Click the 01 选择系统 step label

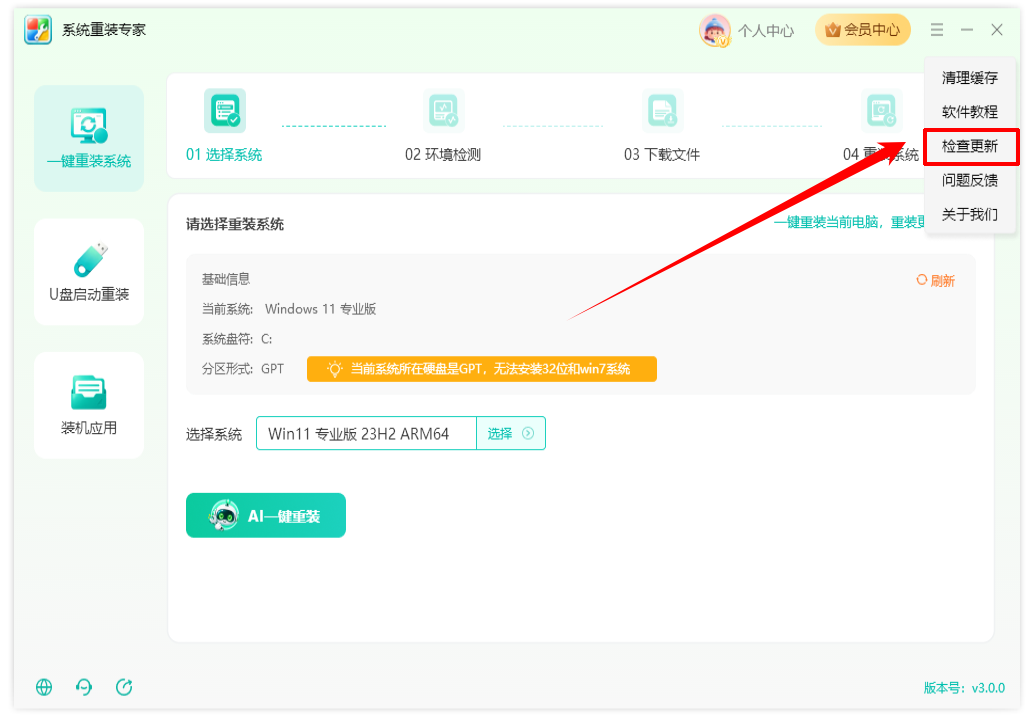point(224,155)
